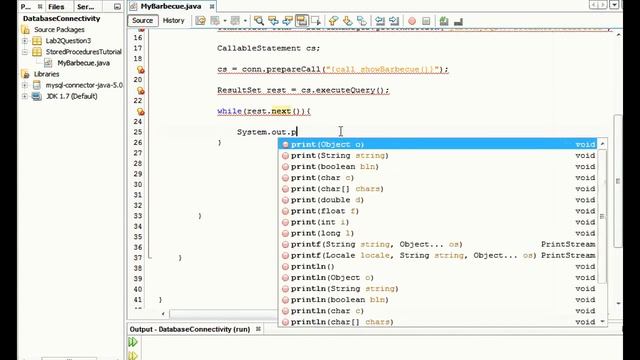Collapse the StoredProceduresTutorial package node
Viewport: 640px width, 360px height.
coord(25,52)
